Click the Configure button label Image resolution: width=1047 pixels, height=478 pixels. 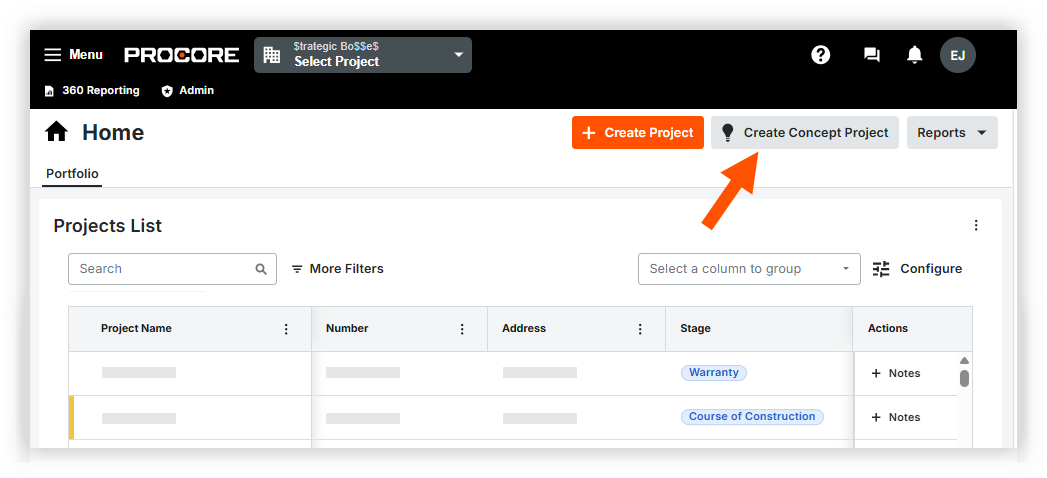[931, 269]
